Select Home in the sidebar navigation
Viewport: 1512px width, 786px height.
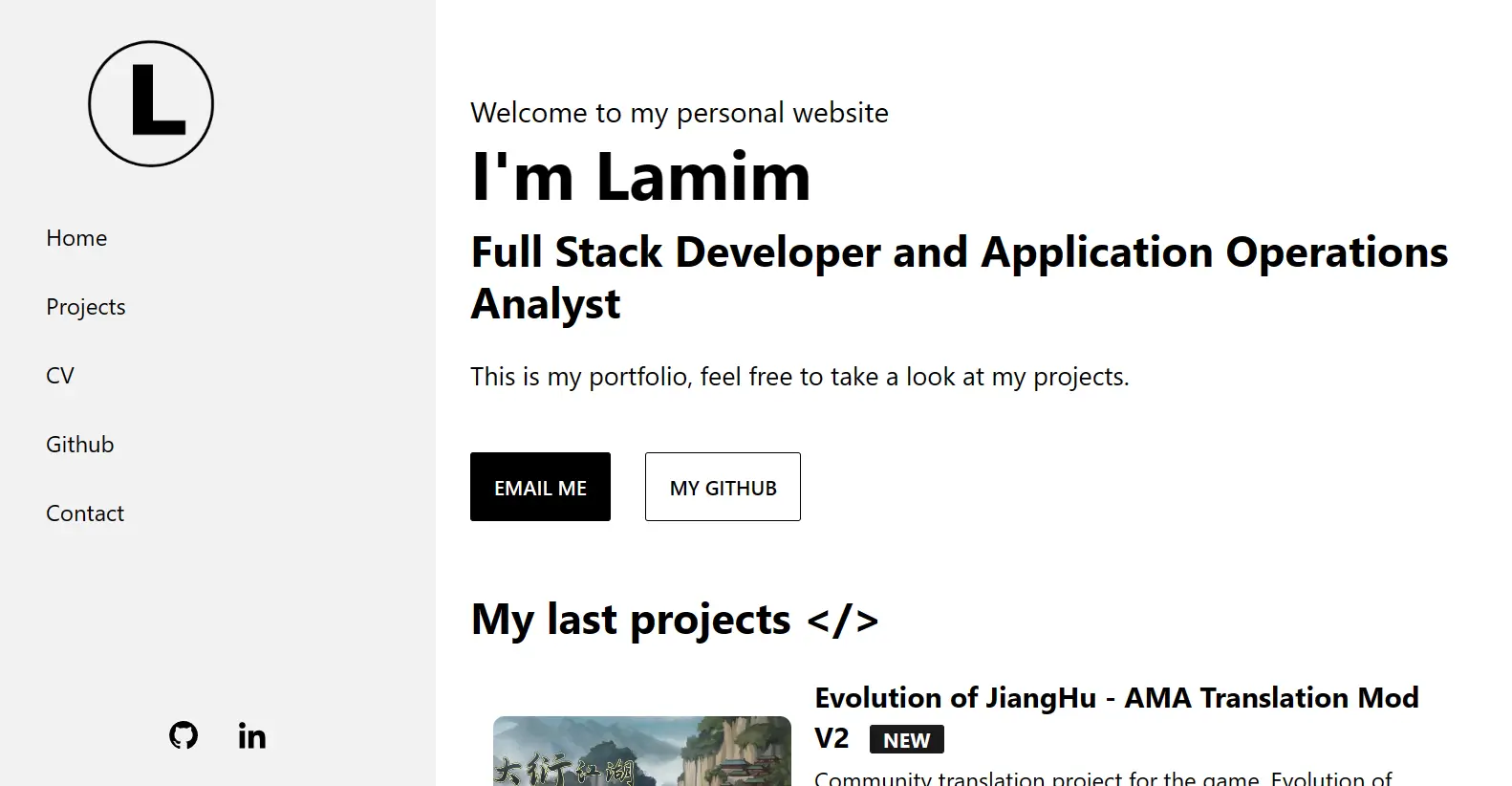76,237
